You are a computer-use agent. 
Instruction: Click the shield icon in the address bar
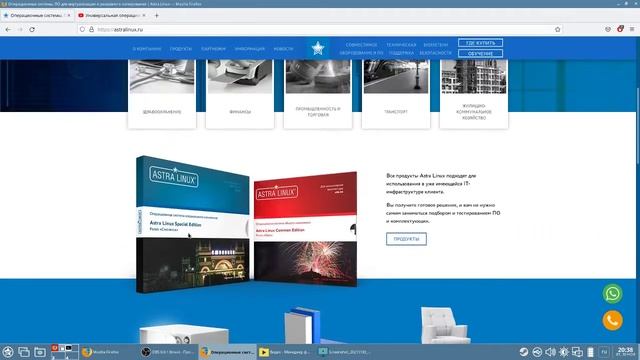[x=82, y=29]
